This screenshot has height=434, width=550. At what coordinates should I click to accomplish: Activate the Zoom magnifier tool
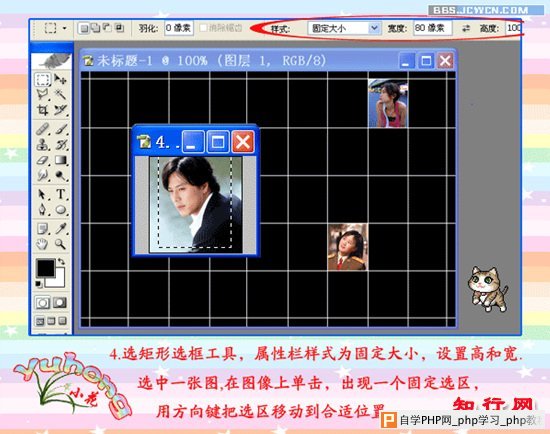coord(60,244)
